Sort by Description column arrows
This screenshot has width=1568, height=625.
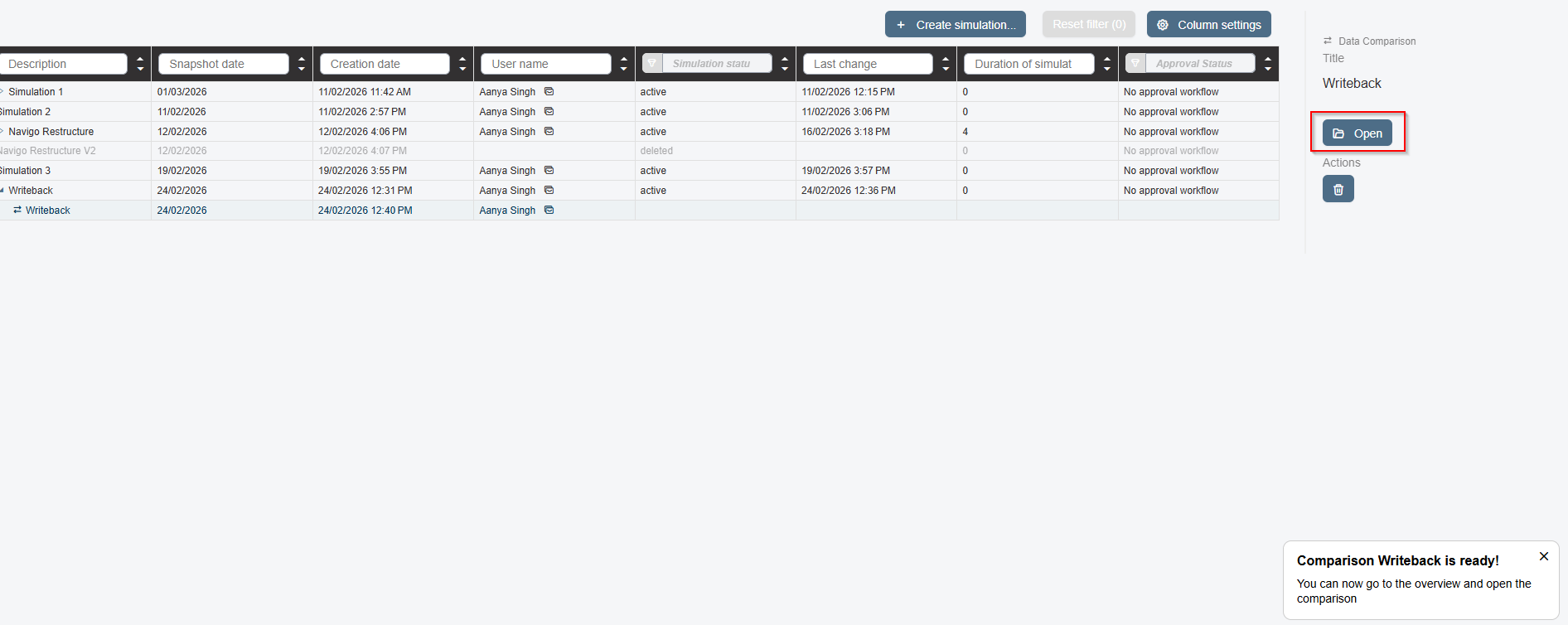[x=140, y=64]
